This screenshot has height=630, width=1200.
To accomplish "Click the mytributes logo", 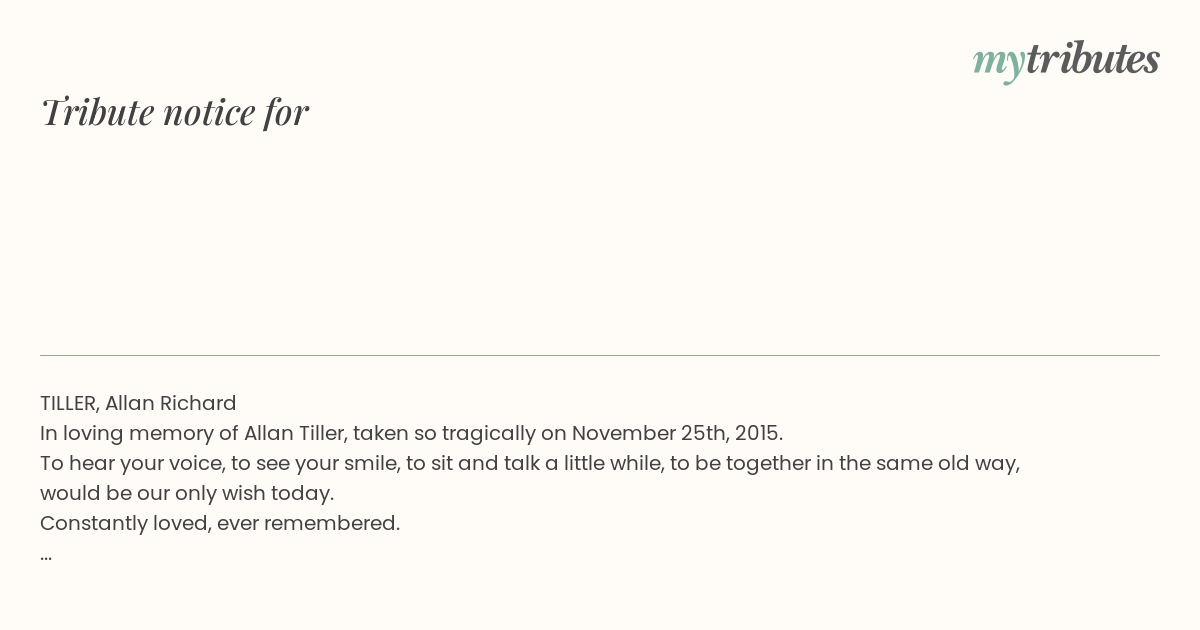I will click(1066, 61).
